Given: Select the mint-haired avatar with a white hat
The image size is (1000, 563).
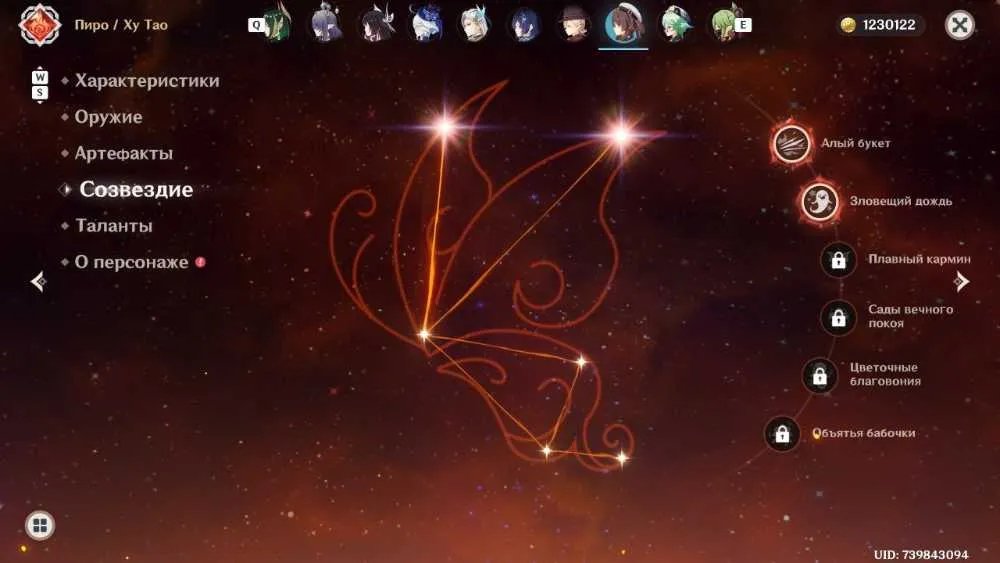Looking at the screenshot, I should click(675, 25).
